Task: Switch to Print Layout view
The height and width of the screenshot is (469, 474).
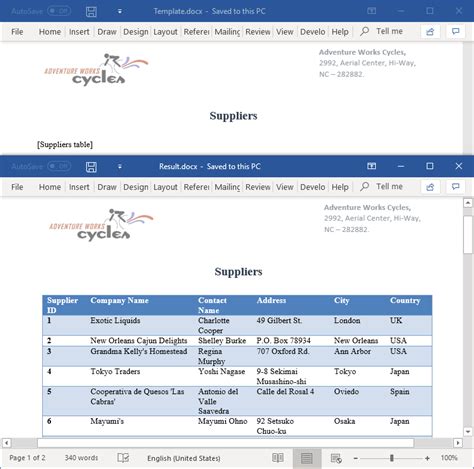Action: tap(307, 458)
